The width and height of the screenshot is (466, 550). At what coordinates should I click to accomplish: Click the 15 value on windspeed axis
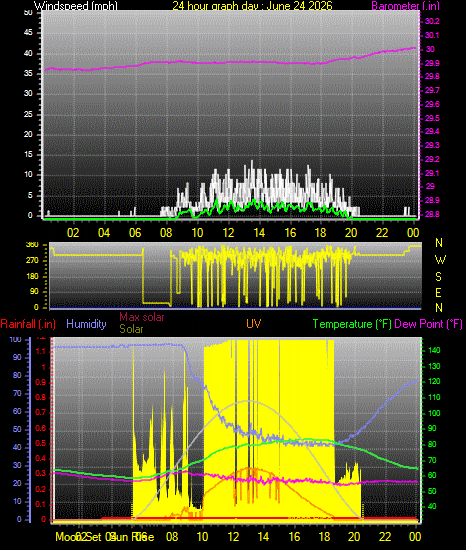click(x=28, y=154)
